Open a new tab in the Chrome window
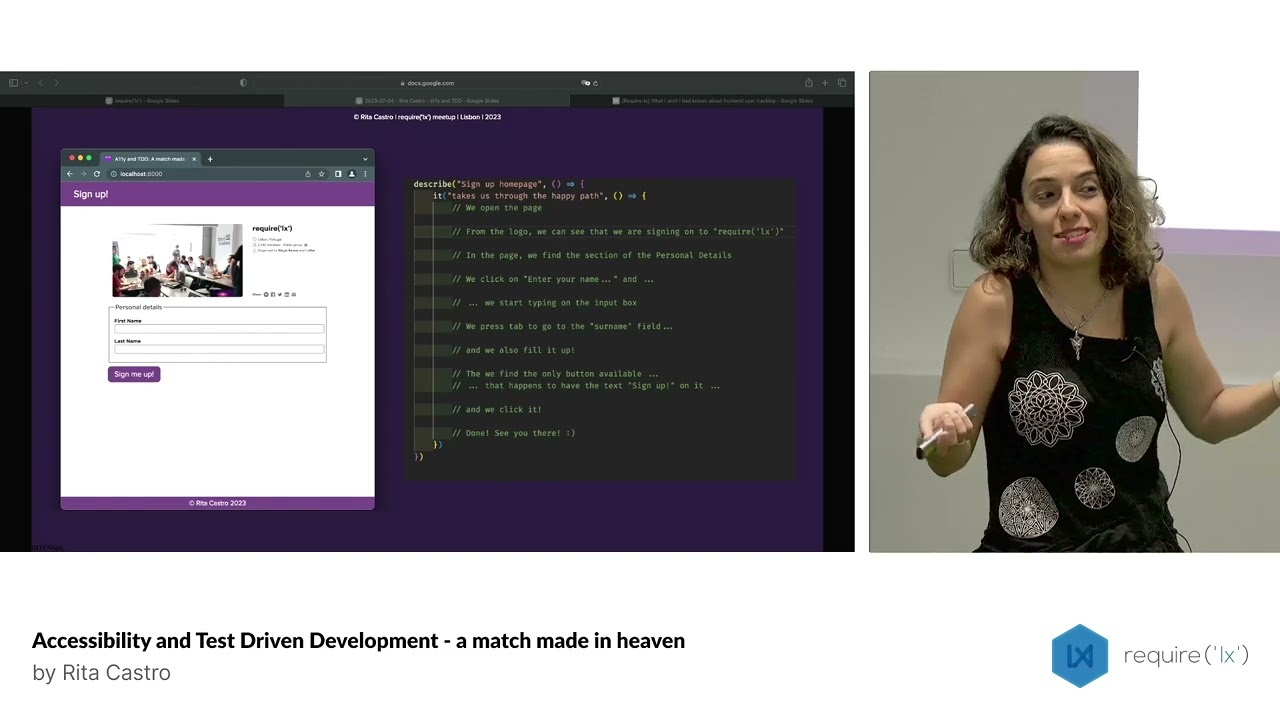This screenshot has width=1280, height=720. click(210, 159)
